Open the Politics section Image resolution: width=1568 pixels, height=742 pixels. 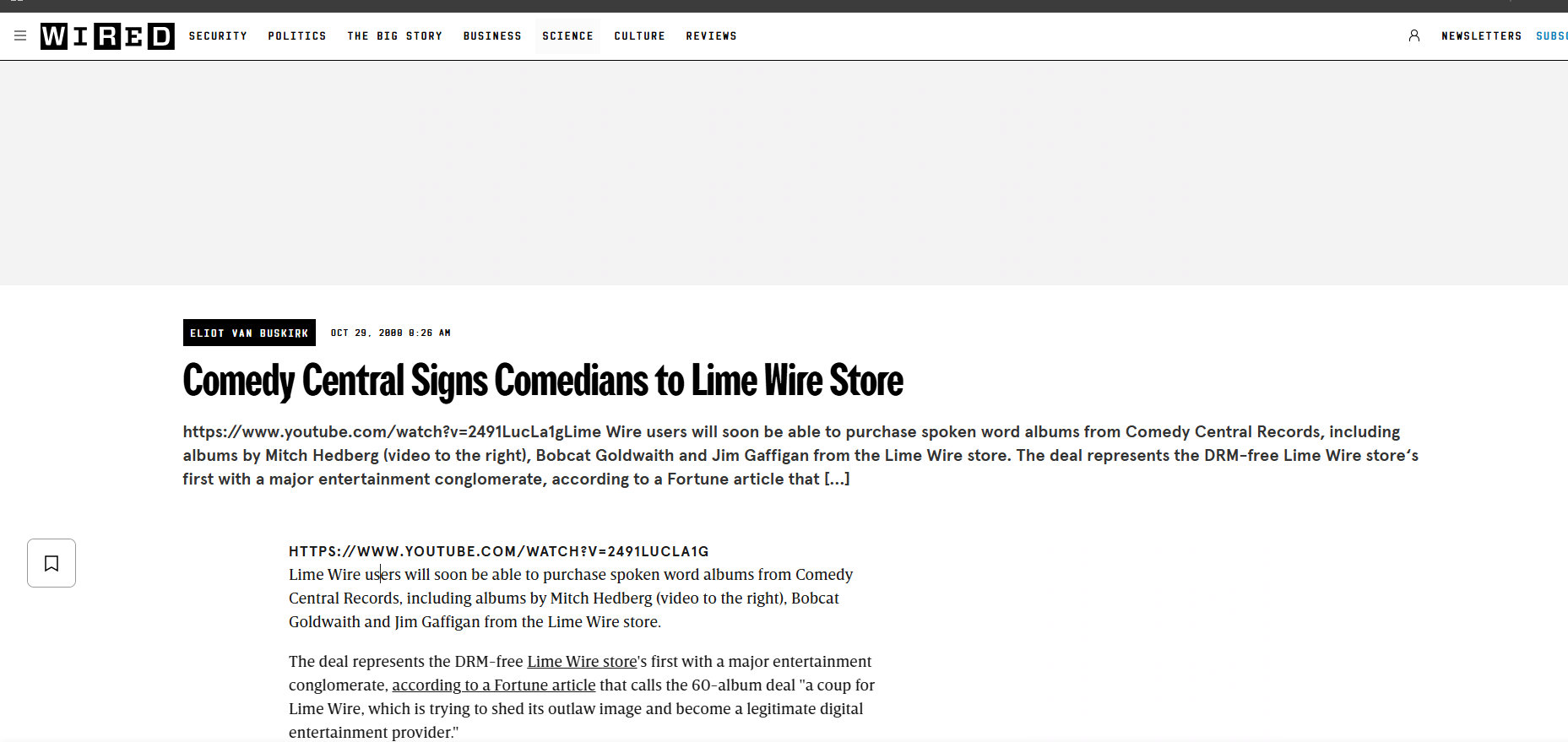297,36
